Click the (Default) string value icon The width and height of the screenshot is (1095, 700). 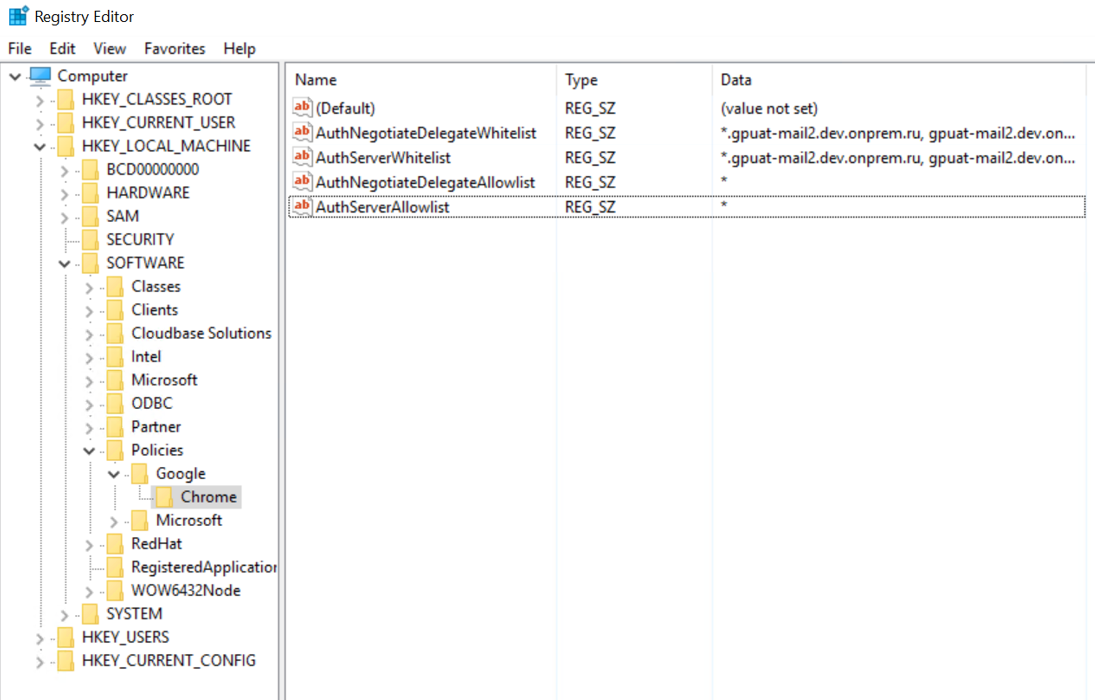click(302, 107)
